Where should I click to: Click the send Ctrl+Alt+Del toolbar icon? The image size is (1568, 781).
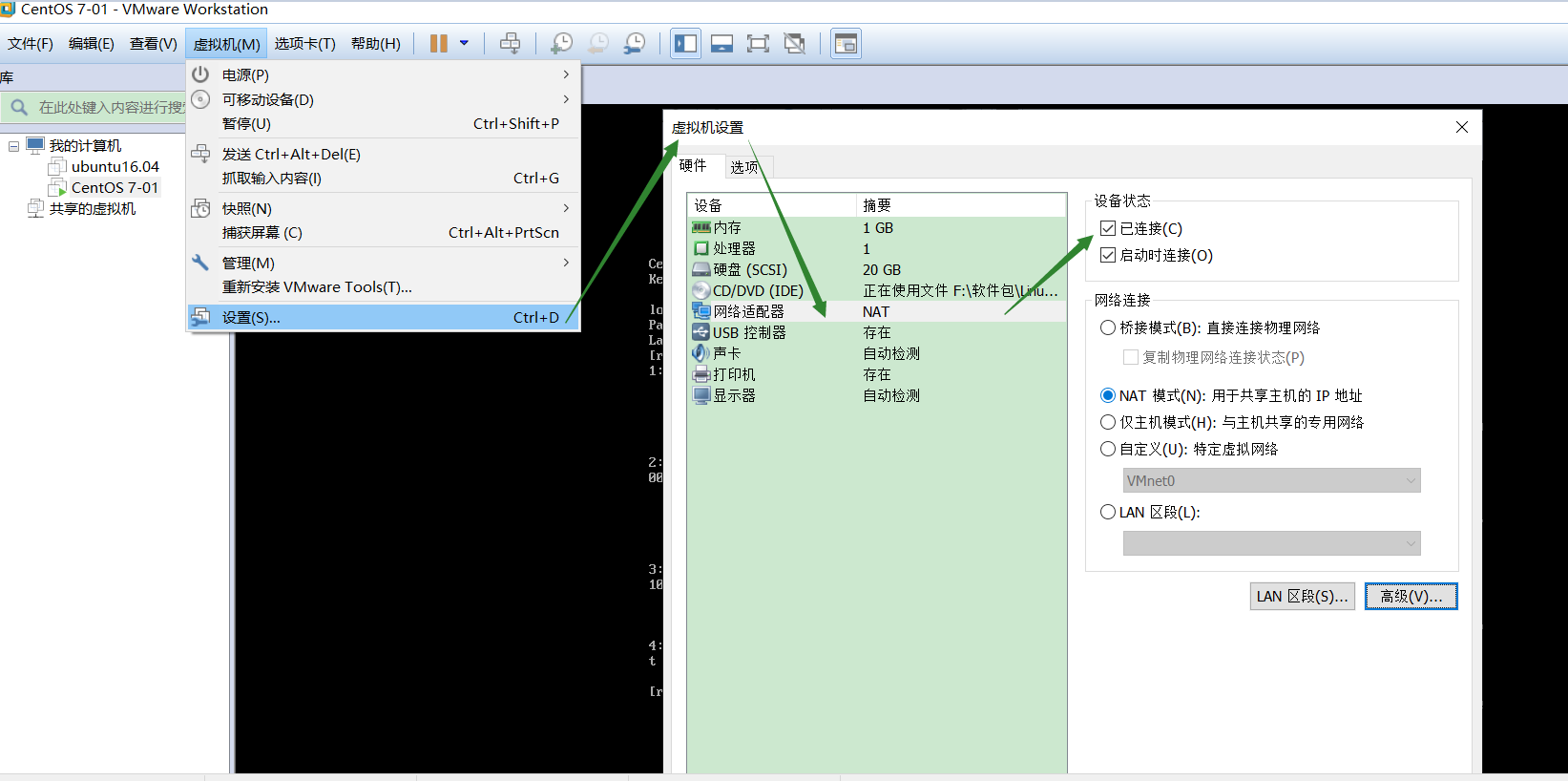click(511, 43)
